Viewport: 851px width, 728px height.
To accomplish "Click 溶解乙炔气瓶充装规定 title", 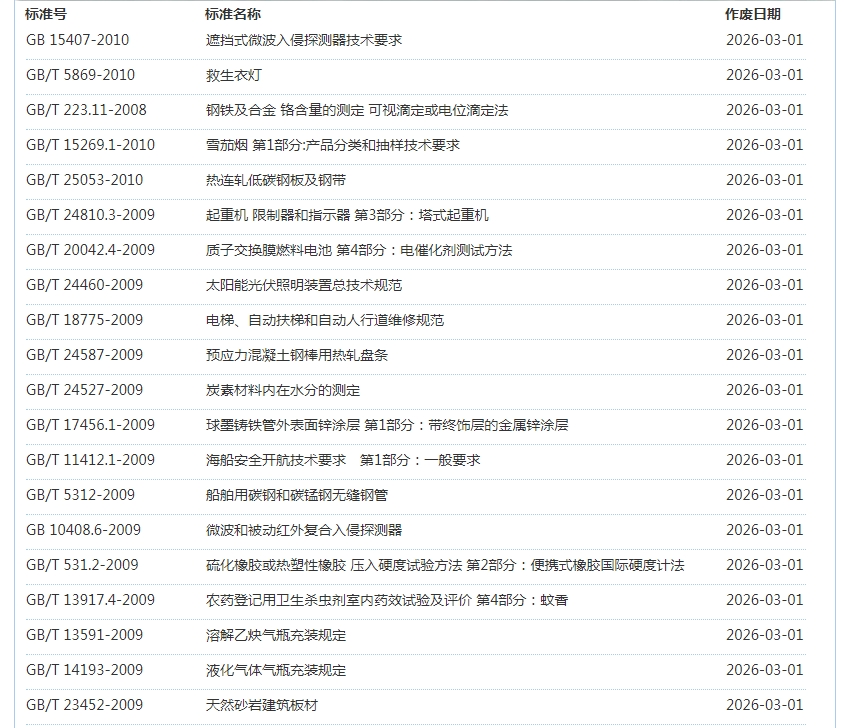I will [275, 635].
